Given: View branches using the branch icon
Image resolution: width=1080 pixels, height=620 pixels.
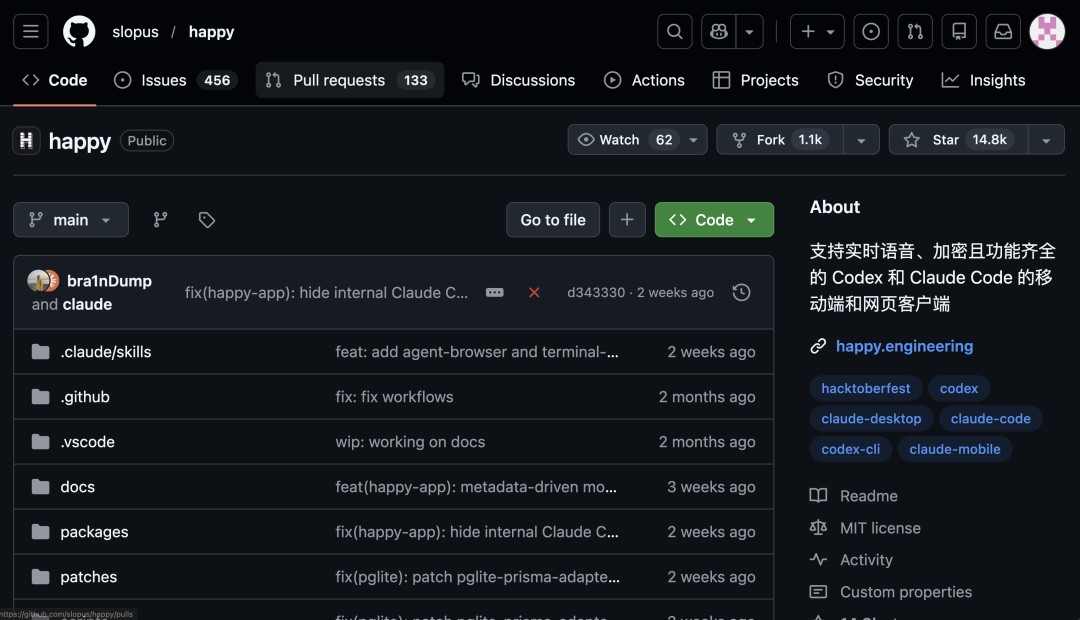Looking at the screenshot, I should (160, 220).
